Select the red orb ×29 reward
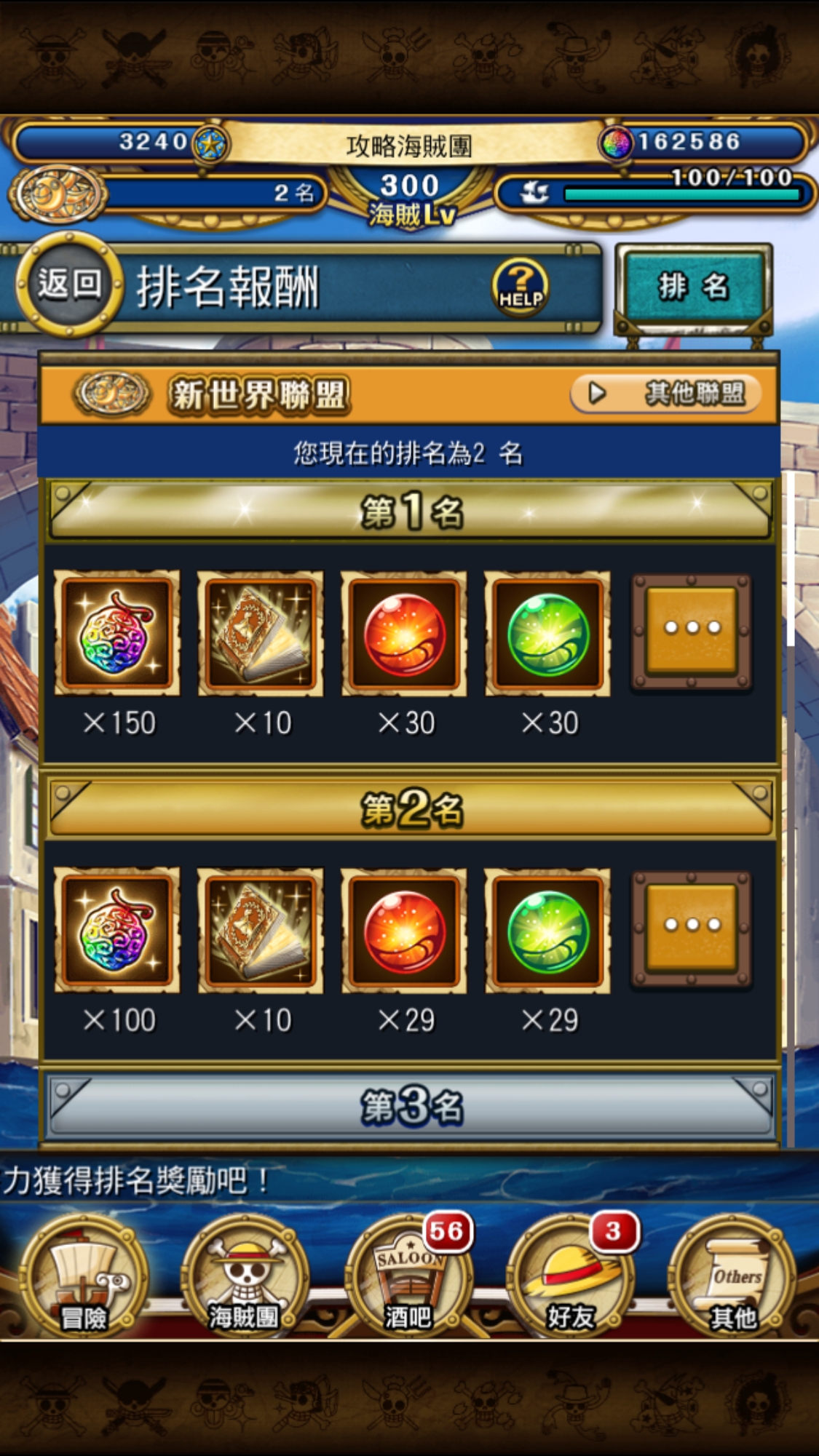The image size is (819, 1456). (404, 931)
